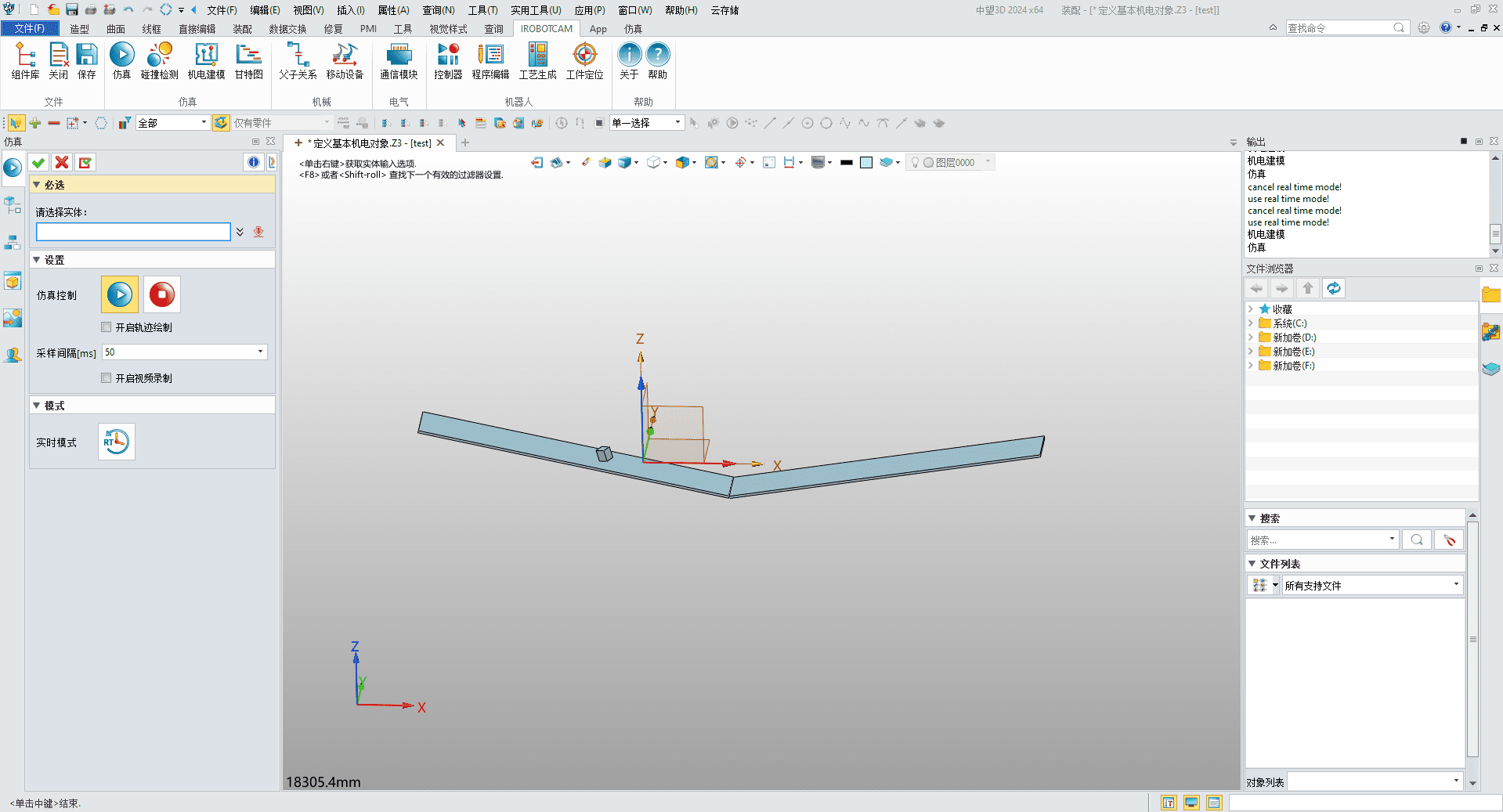Stop the simulation in 仿真控制
The width and height of the screenshot is (1503, 812).
tap(162, 294)
